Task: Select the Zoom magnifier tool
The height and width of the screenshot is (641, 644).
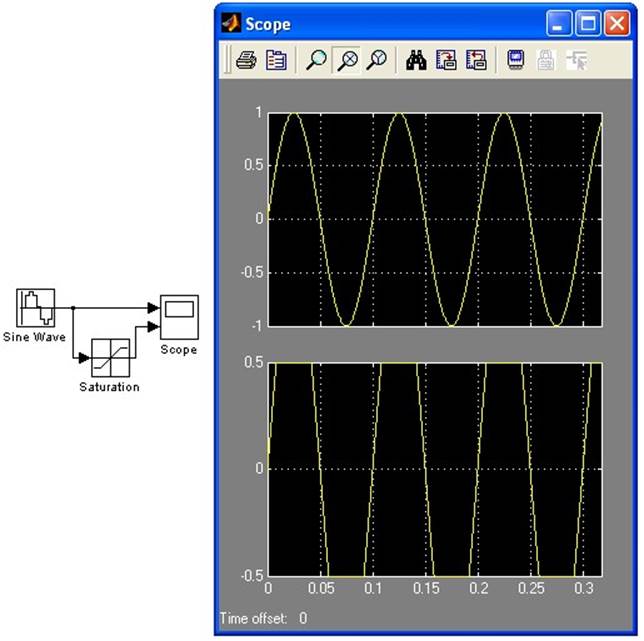Action: coord(316,60)
